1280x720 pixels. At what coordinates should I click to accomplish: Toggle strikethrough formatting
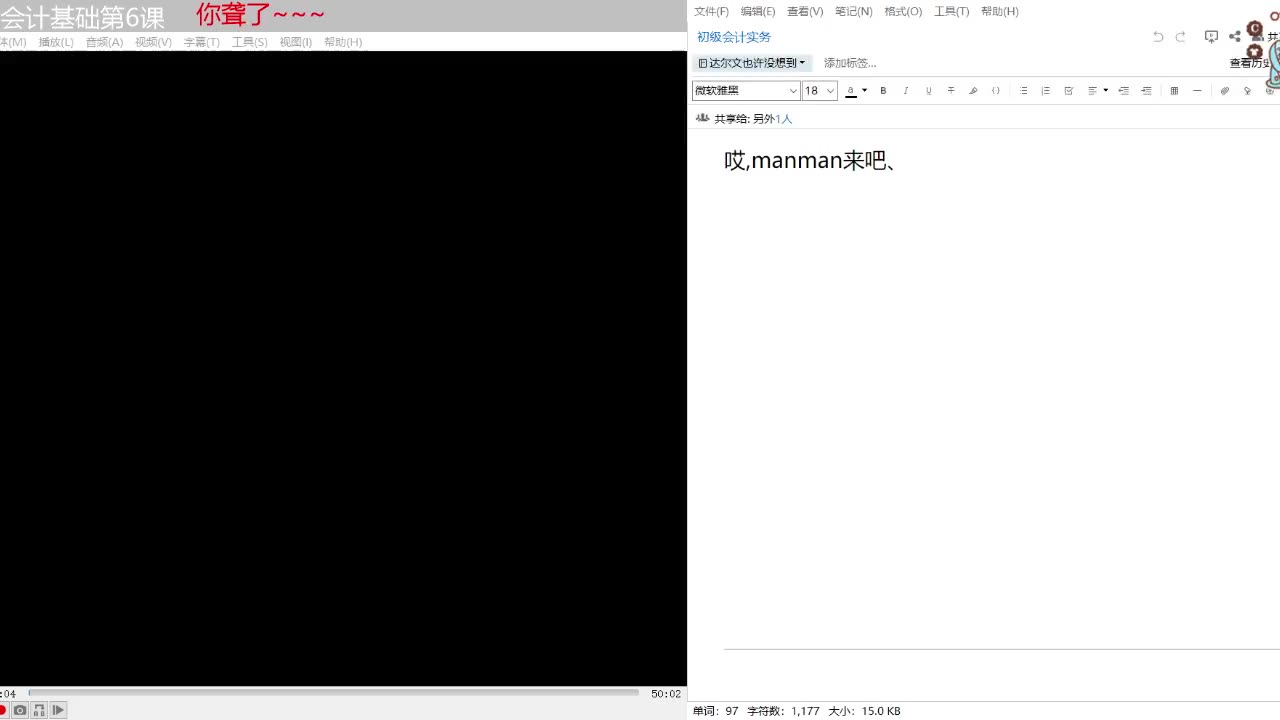pos(951,90)
